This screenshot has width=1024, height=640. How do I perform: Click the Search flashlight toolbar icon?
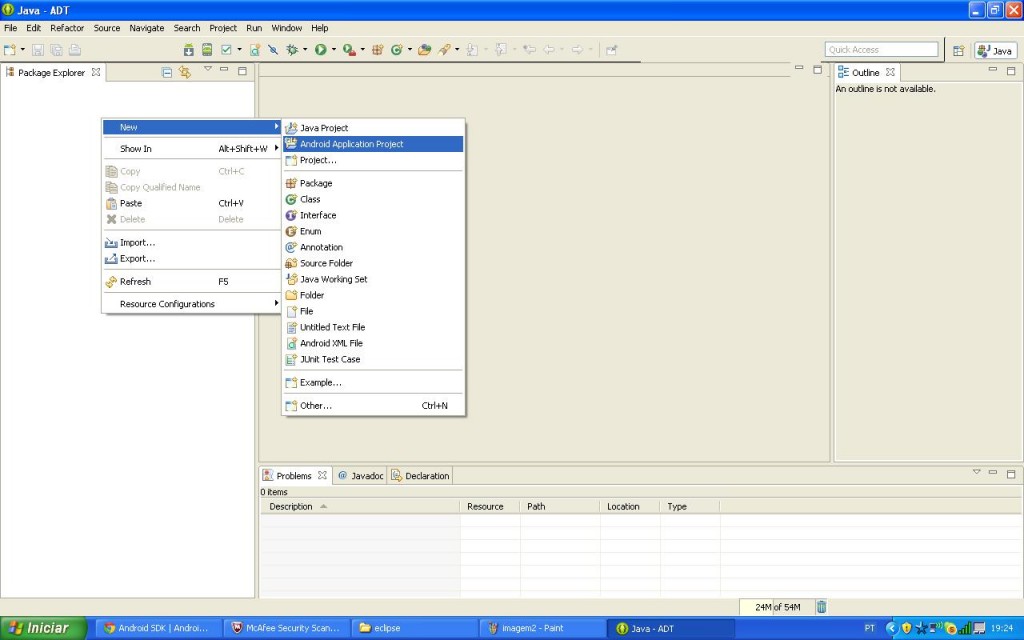click(x=444, y=50)
